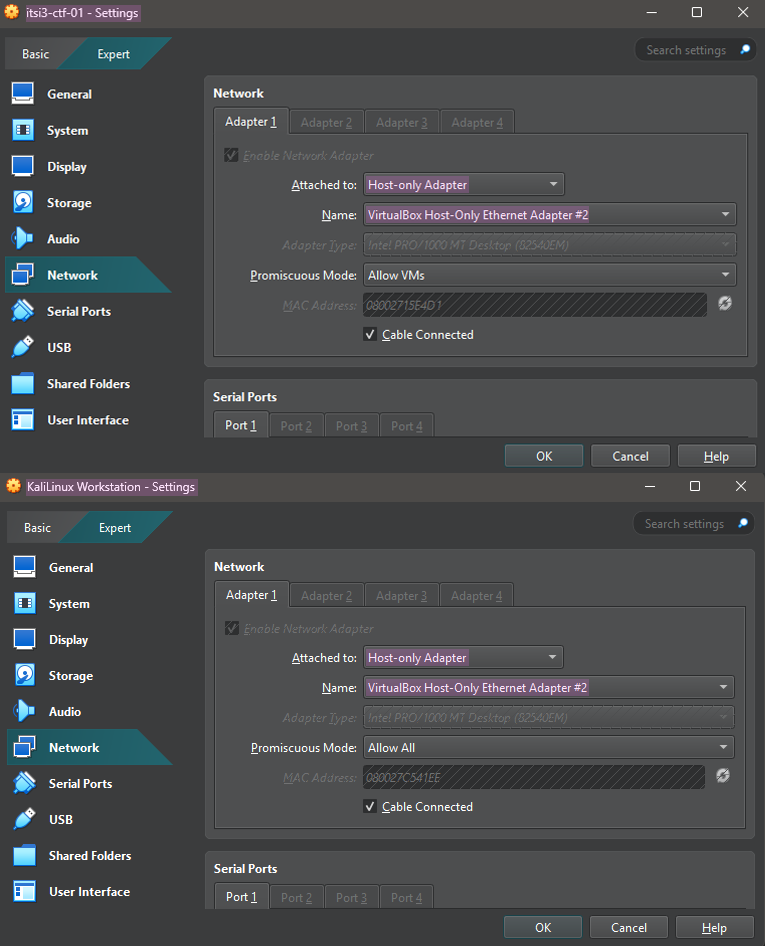Open Shared Folders icon in itsi3-ctf-01 Settings

click(23, 383)
